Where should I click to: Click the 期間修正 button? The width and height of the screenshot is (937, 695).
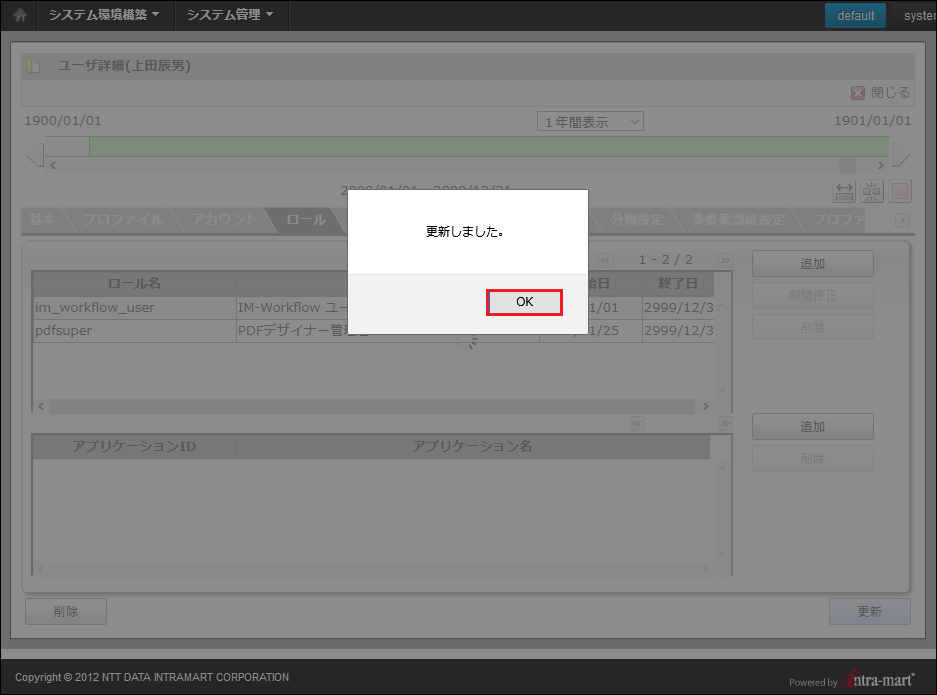(813, 295)
